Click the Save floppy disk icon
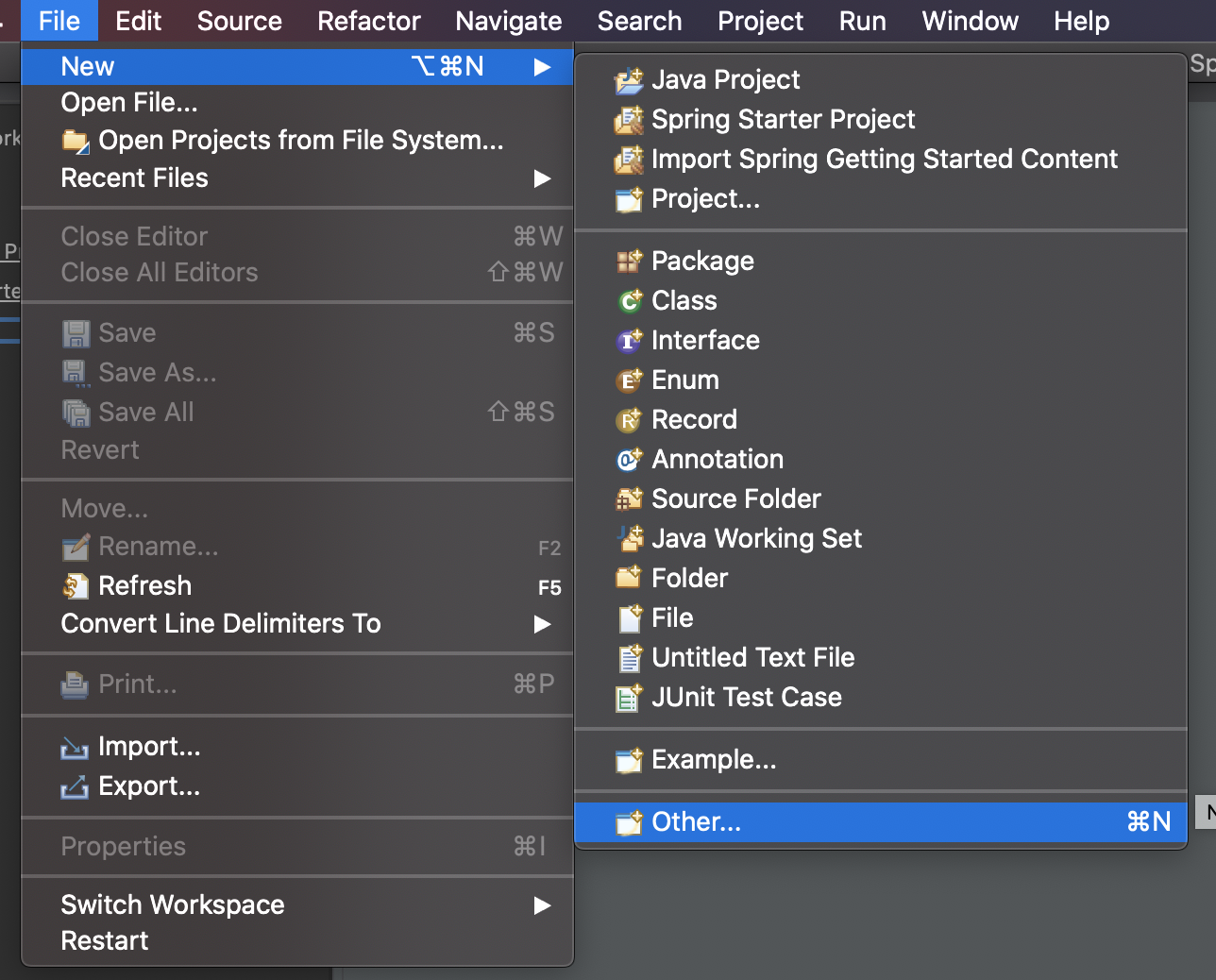The image size is (1216, 980). click(76, 333)
